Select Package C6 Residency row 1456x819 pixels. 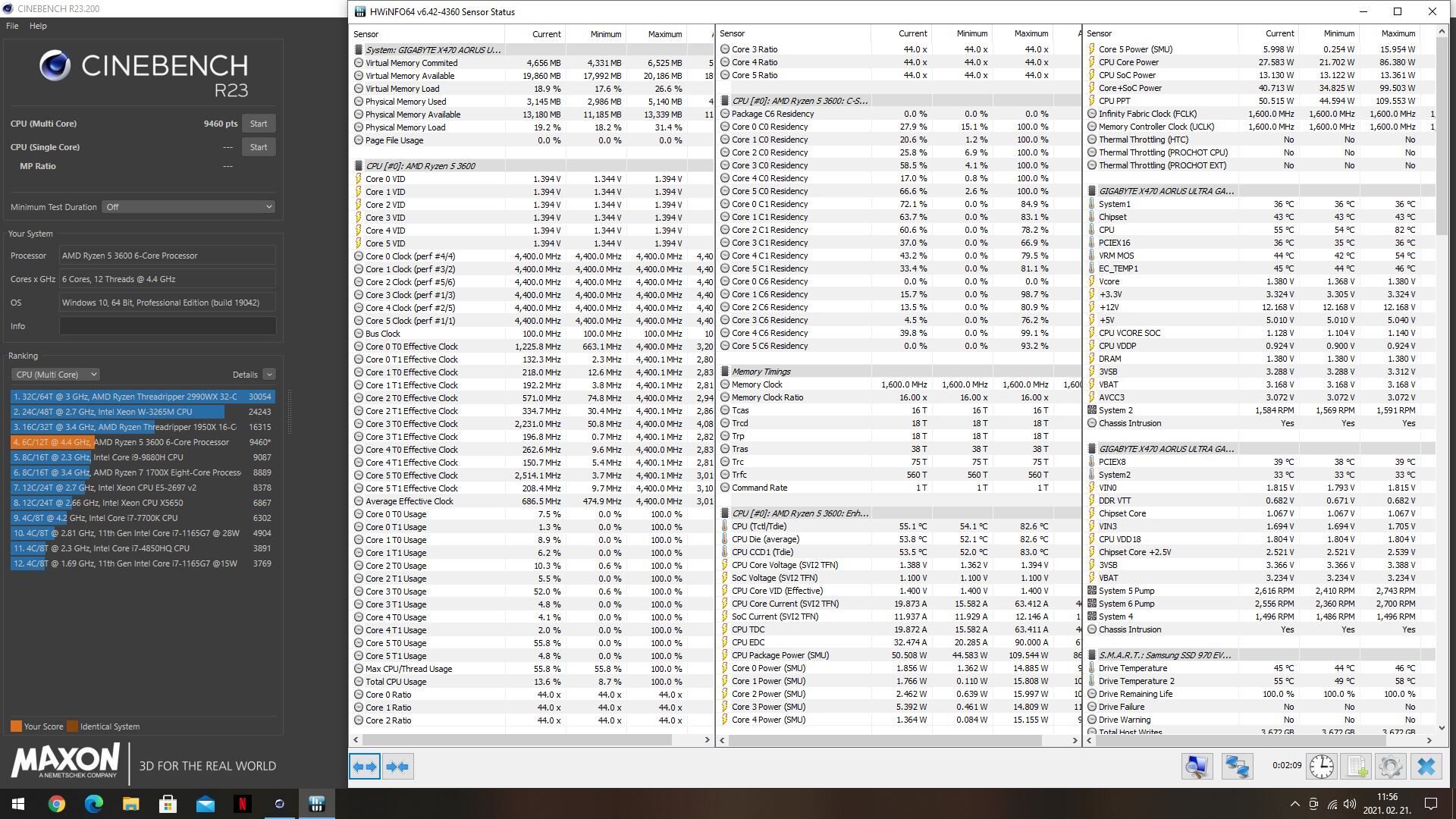click(899, 114)
